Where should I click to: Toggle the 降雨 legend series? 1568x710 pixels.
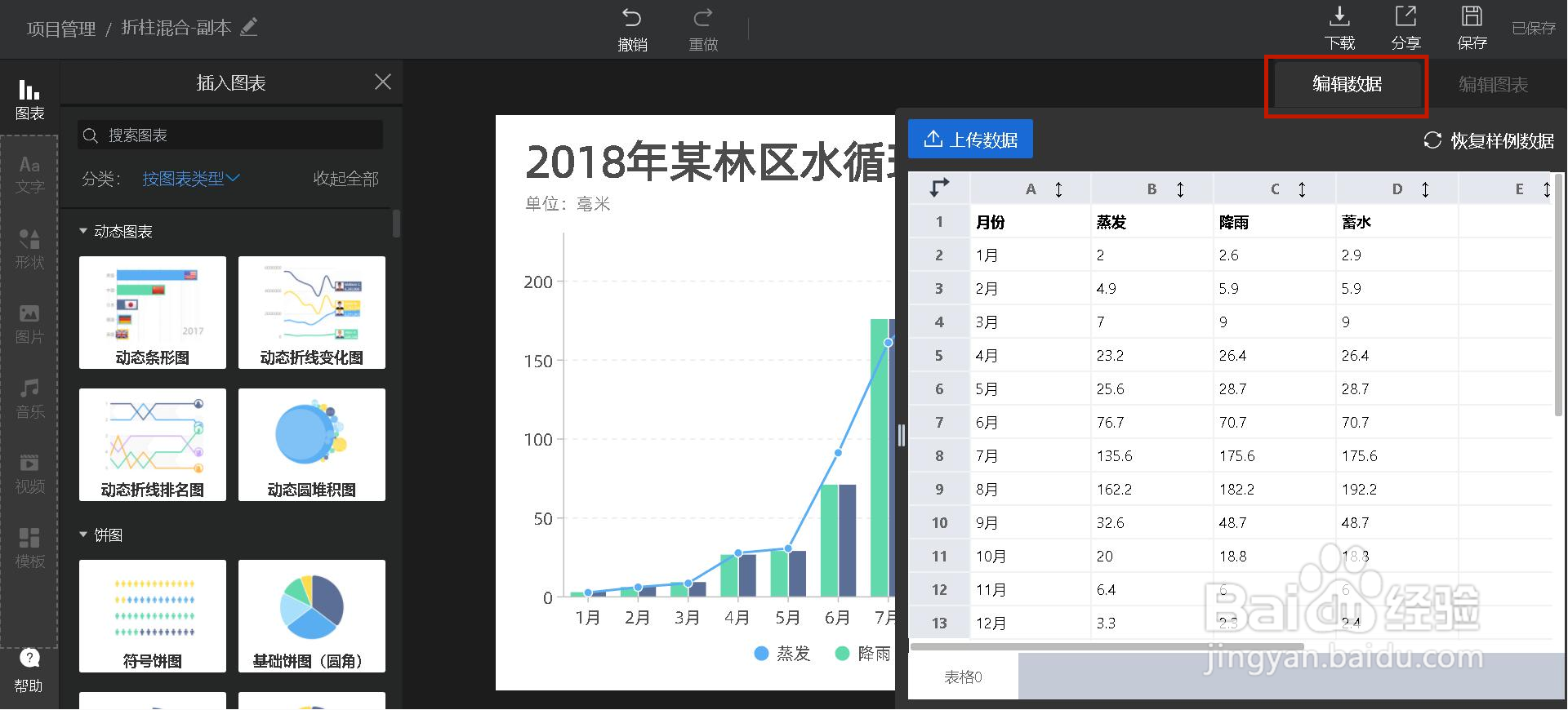click(863, 654)
